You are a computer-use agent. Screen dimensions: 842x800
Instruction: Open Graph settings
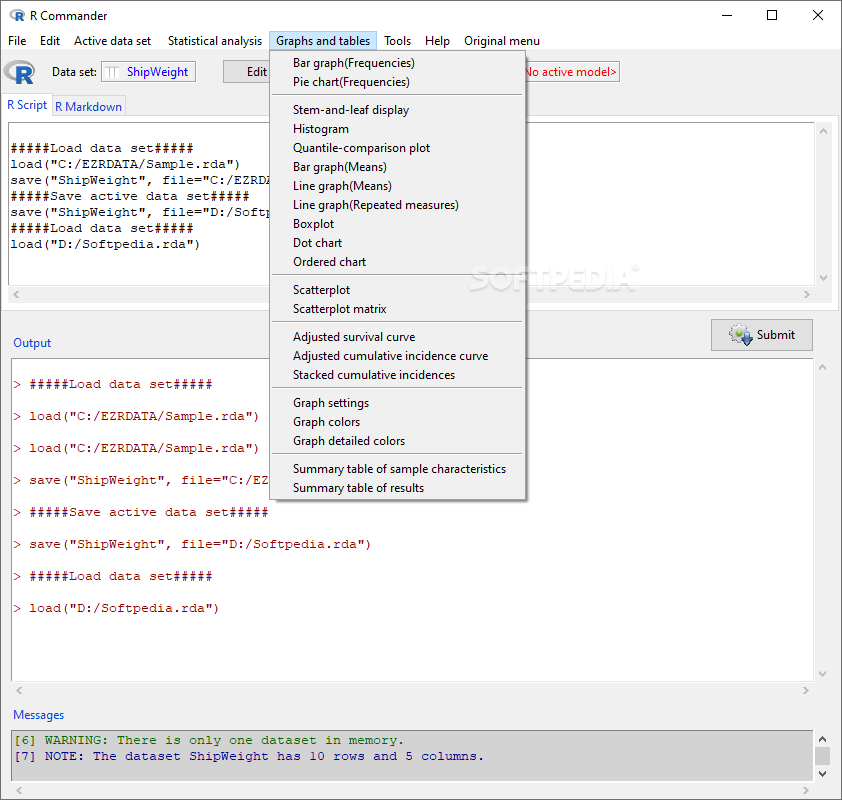(x=397, y=403)
